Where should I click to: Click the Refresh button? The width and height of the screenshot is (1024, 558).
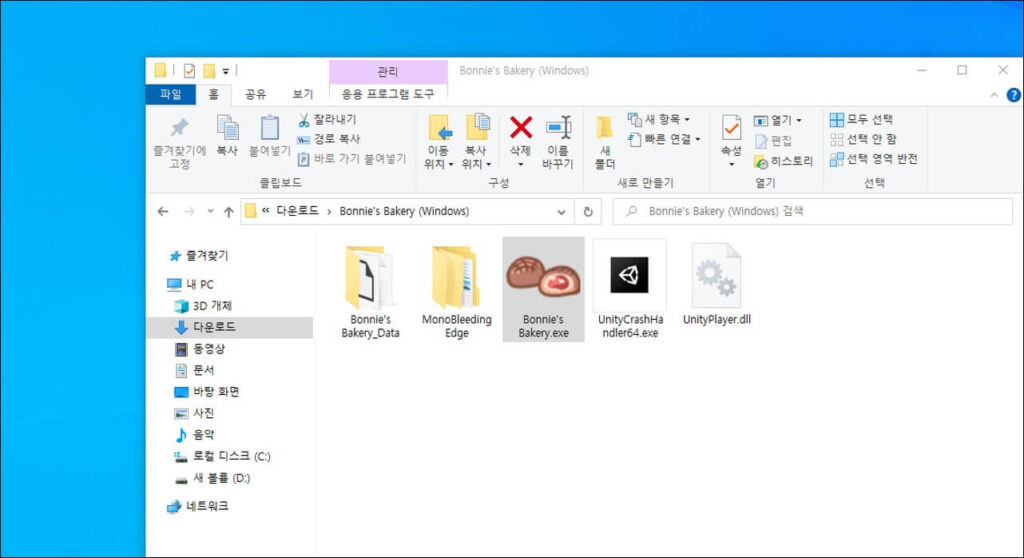[x=588, y=212]
